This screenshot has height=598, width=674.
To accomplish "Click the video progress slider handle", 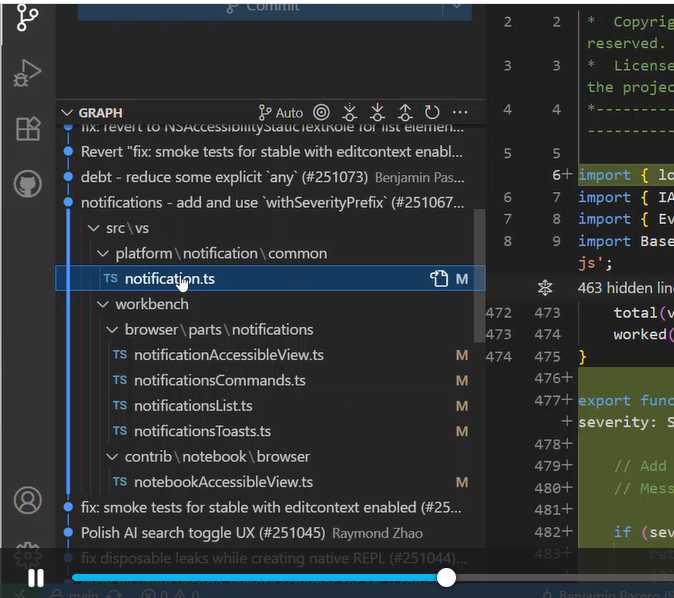I will tap(447, 577).
